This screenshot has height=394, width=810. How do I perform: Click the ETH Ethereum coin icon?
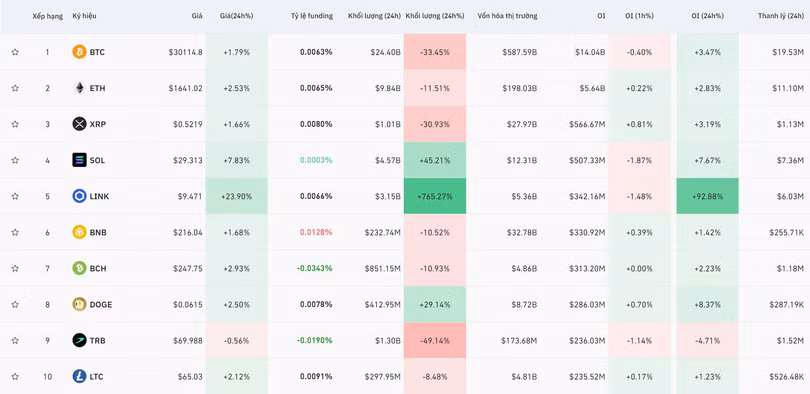(x=79, y=88)
